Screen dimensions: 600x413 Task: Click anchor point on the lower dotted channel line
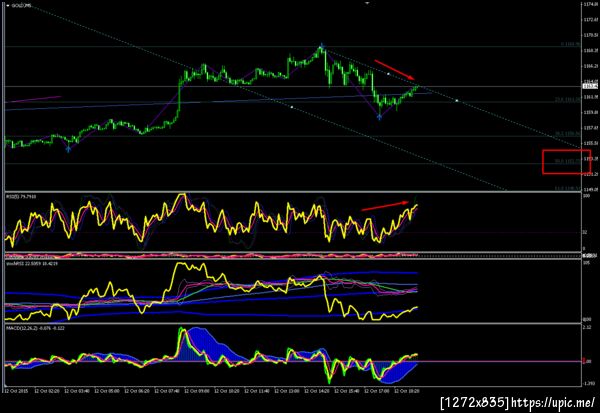(292, 107)
